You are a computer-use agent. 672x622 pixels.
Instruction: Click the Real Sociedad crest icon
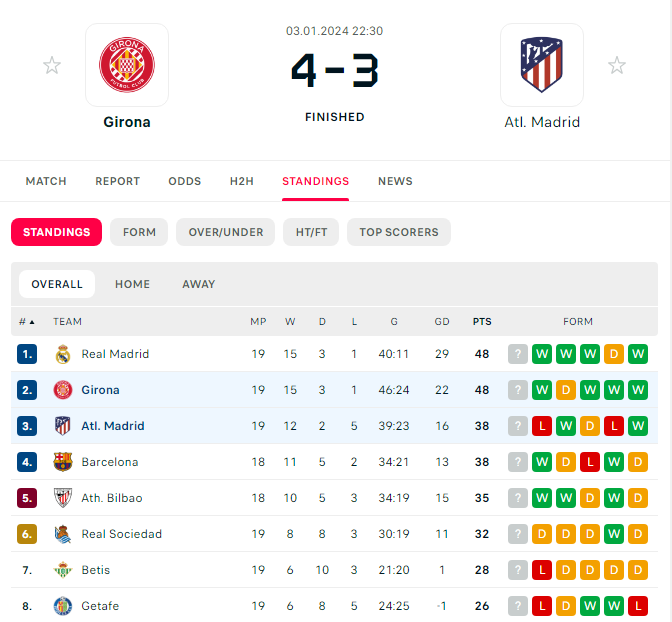pyautogui.click(x=63, y=534)
